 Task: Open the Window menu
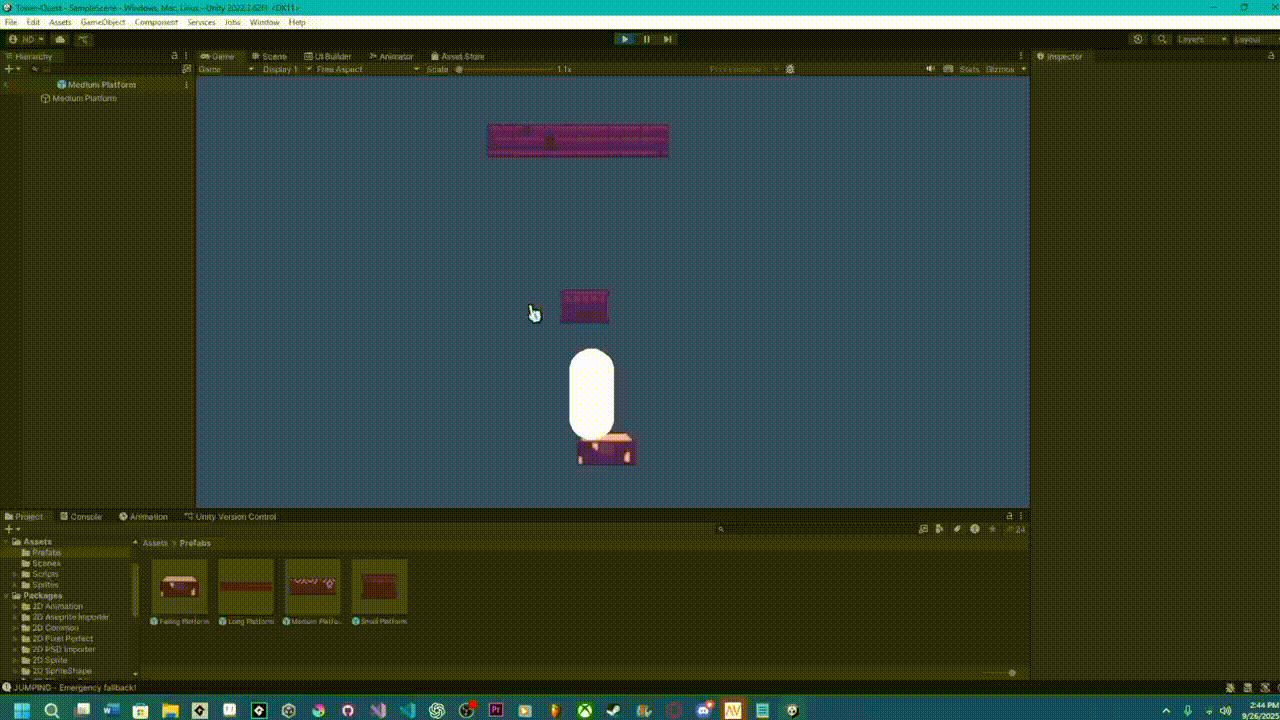point(265,22)
